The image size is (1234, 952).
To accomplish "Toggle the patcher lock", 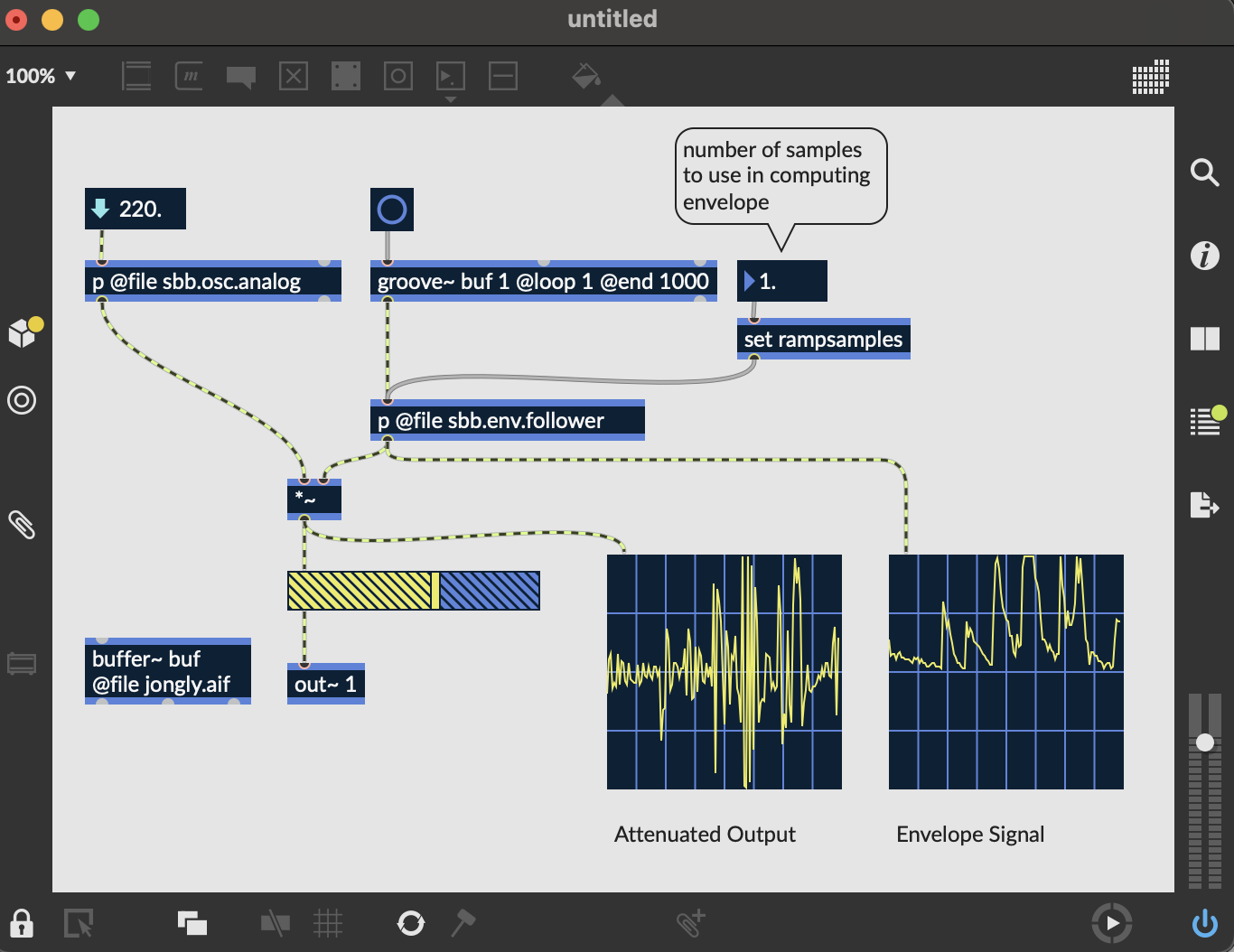I will tap(22, 923).
